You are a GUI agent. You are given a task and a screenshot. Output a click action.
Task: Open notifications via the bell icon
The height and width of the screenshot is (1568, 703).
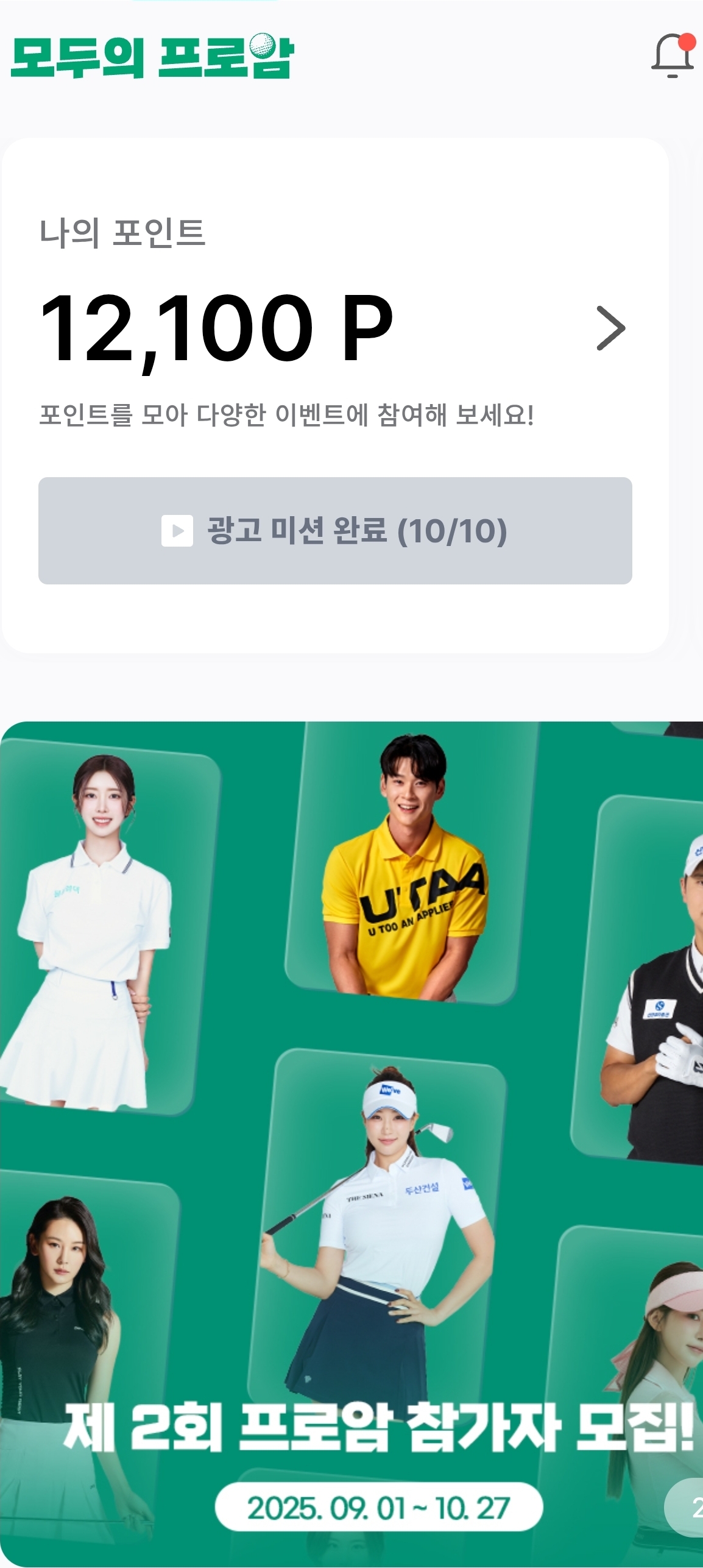click(x=673, y=55)
